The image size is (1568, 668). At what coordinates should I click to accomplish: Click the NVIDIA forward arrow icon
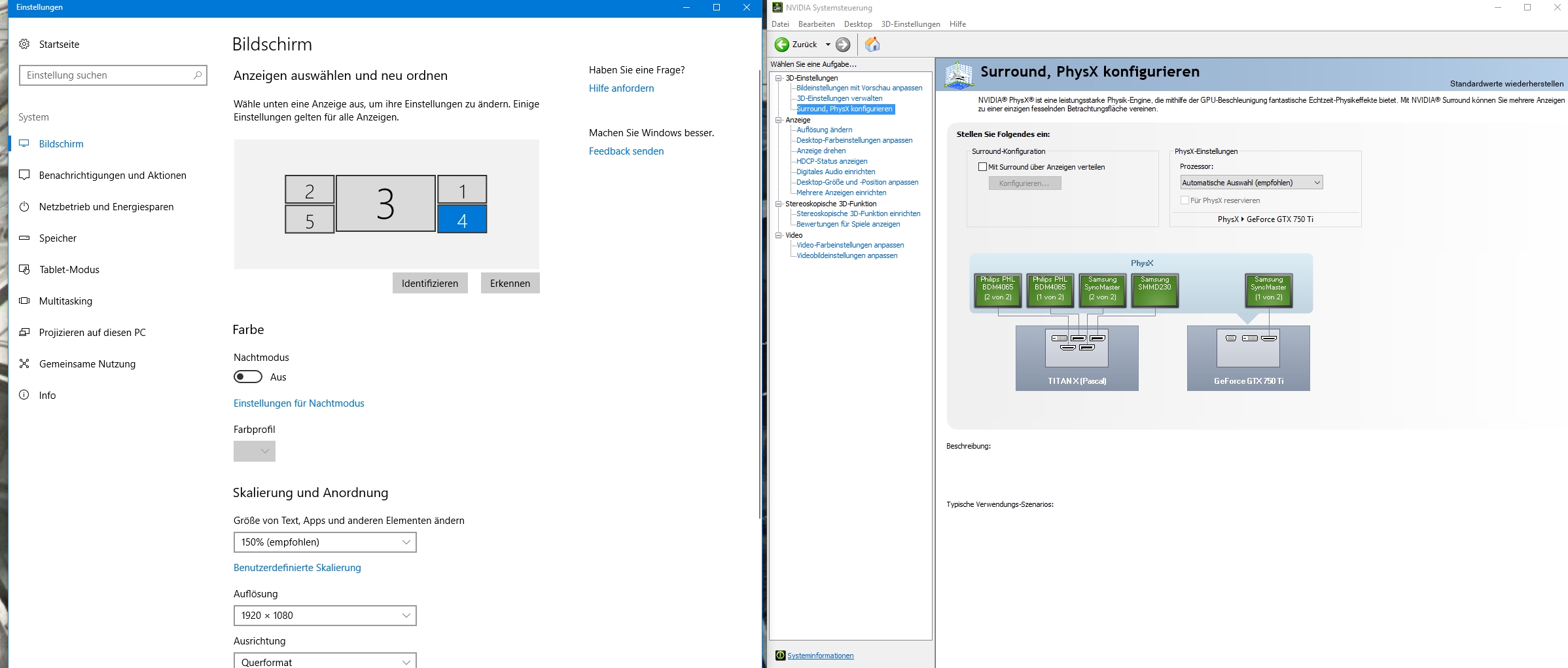843,45
